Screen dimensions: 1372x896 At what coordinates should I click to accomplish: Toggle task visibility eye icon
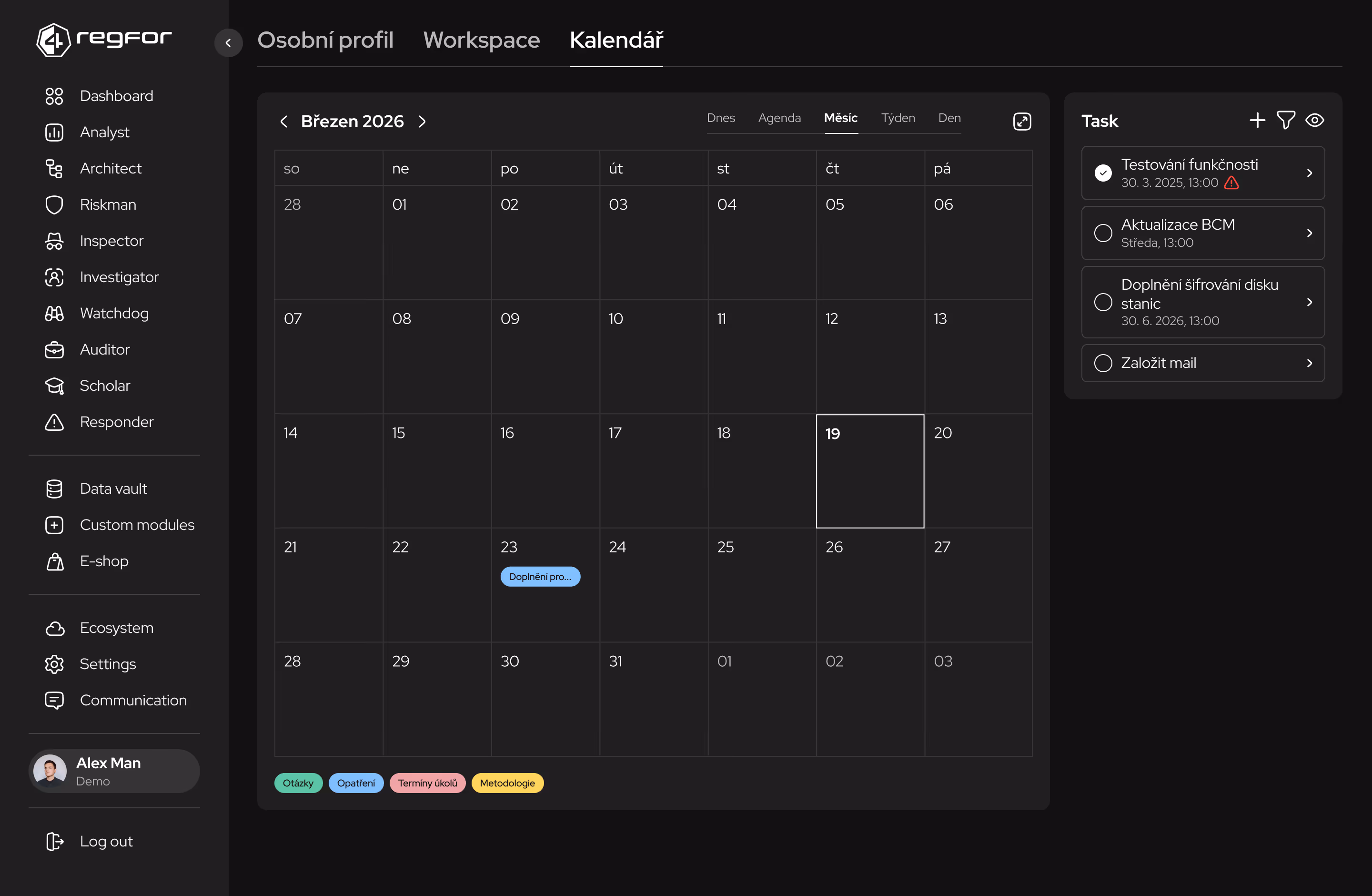1314,121
